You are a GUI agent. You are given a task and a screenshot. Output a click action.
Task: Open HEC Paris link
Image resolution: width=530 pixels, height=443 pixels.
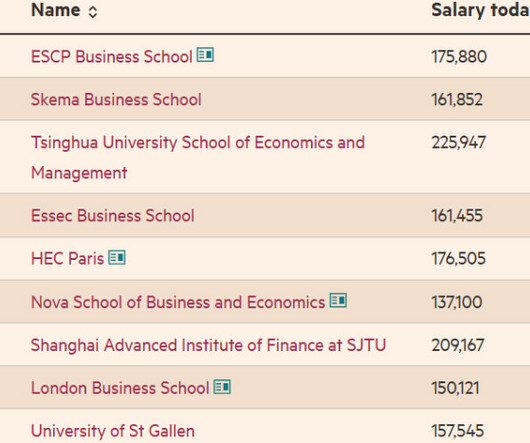point(67,259)
